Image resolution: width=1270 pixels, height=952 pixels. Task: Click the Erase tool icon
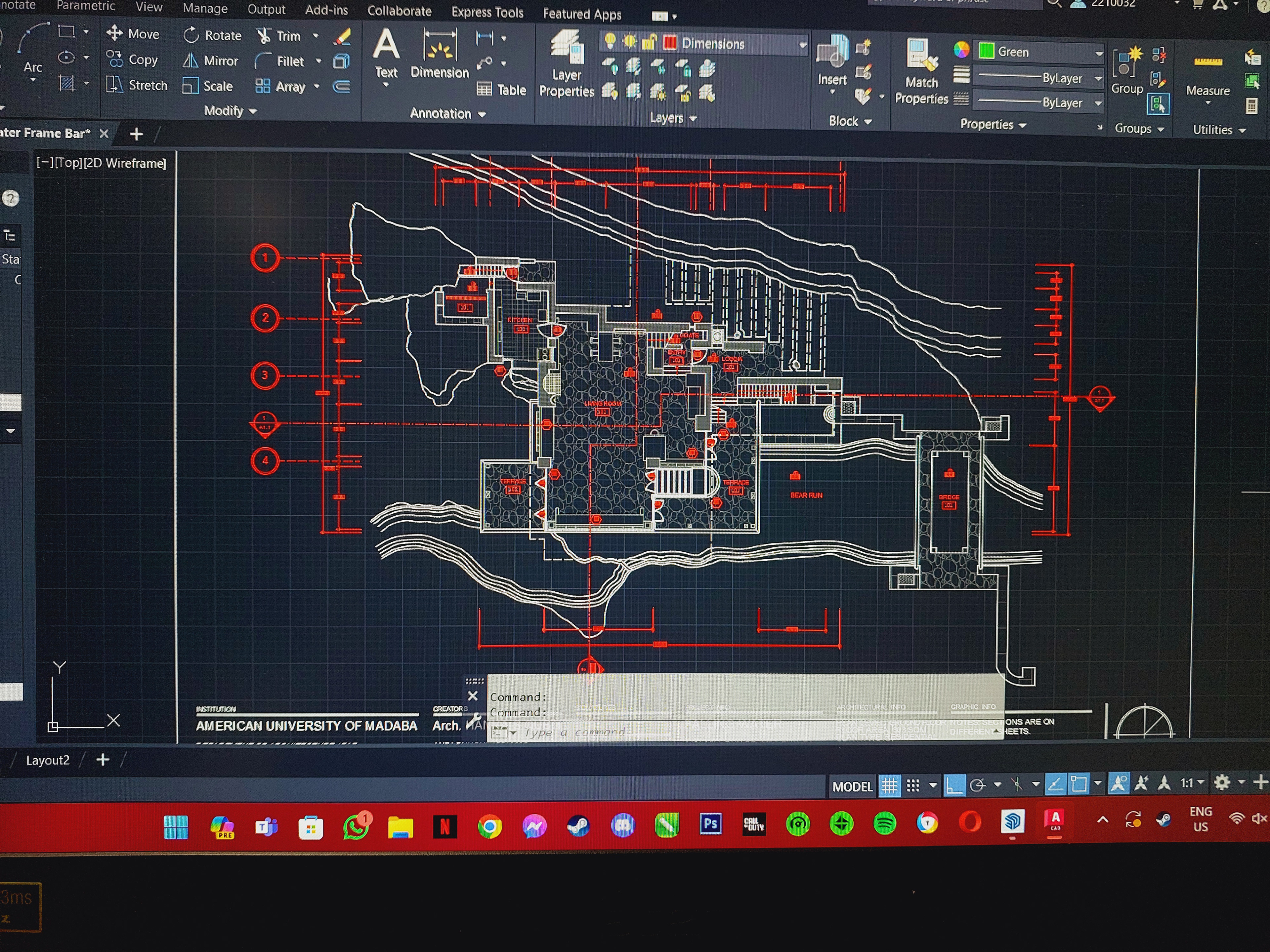tap(342, 37)
